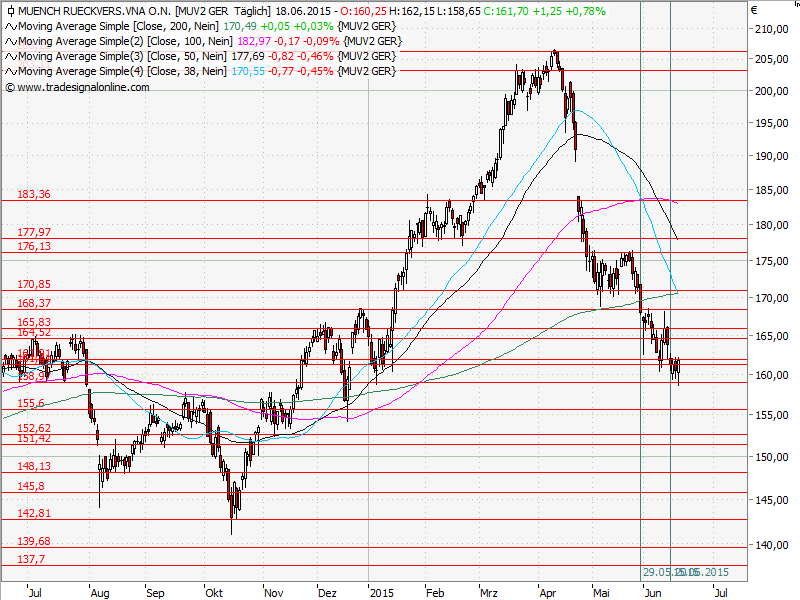This screenshot has height=600, width=800.
Task: Click the wave icon for Moving Average Simple(4)
Action: pyautogui.click(x=11, y=71)
